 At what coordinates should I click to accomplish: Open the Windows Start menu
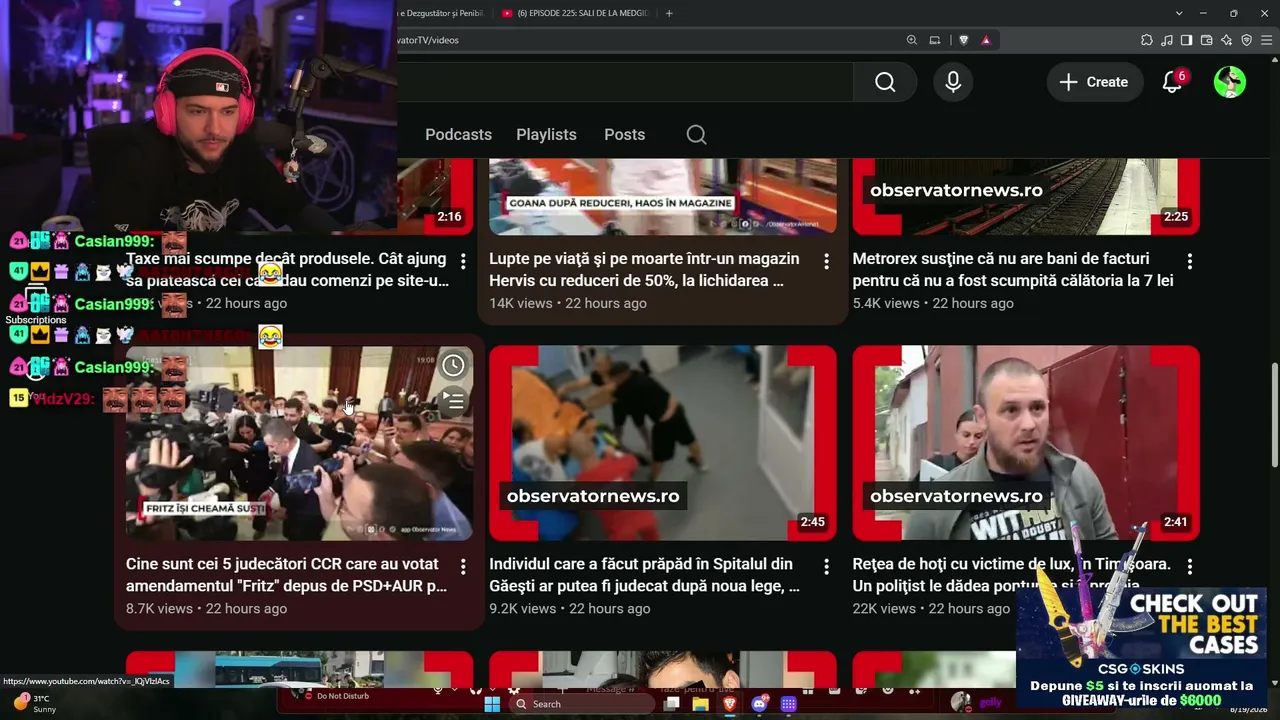(492, 704)
